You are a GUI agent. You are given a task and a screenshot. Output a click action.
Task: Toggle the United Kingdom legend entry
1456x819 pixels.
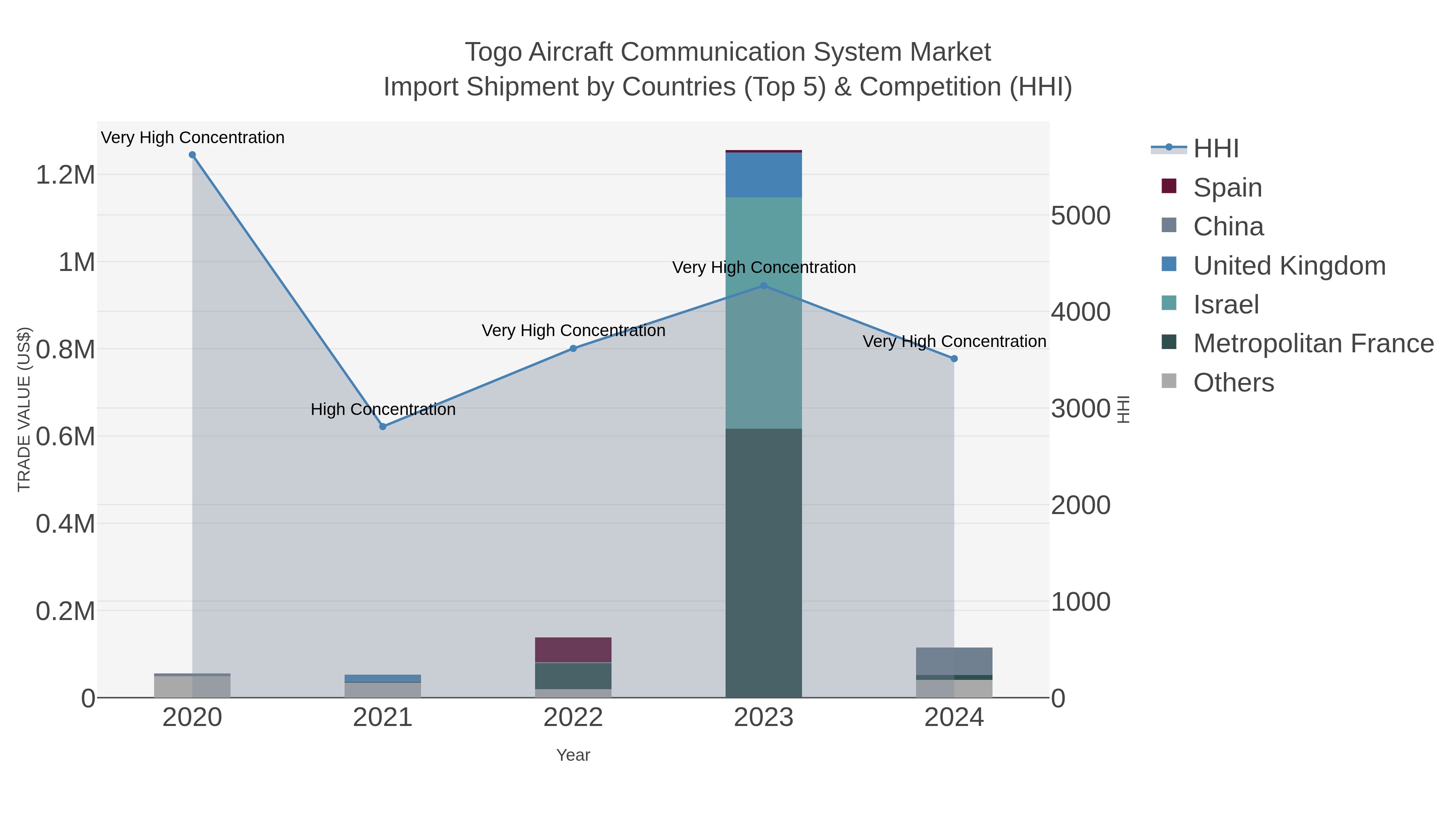[1274, 265]
